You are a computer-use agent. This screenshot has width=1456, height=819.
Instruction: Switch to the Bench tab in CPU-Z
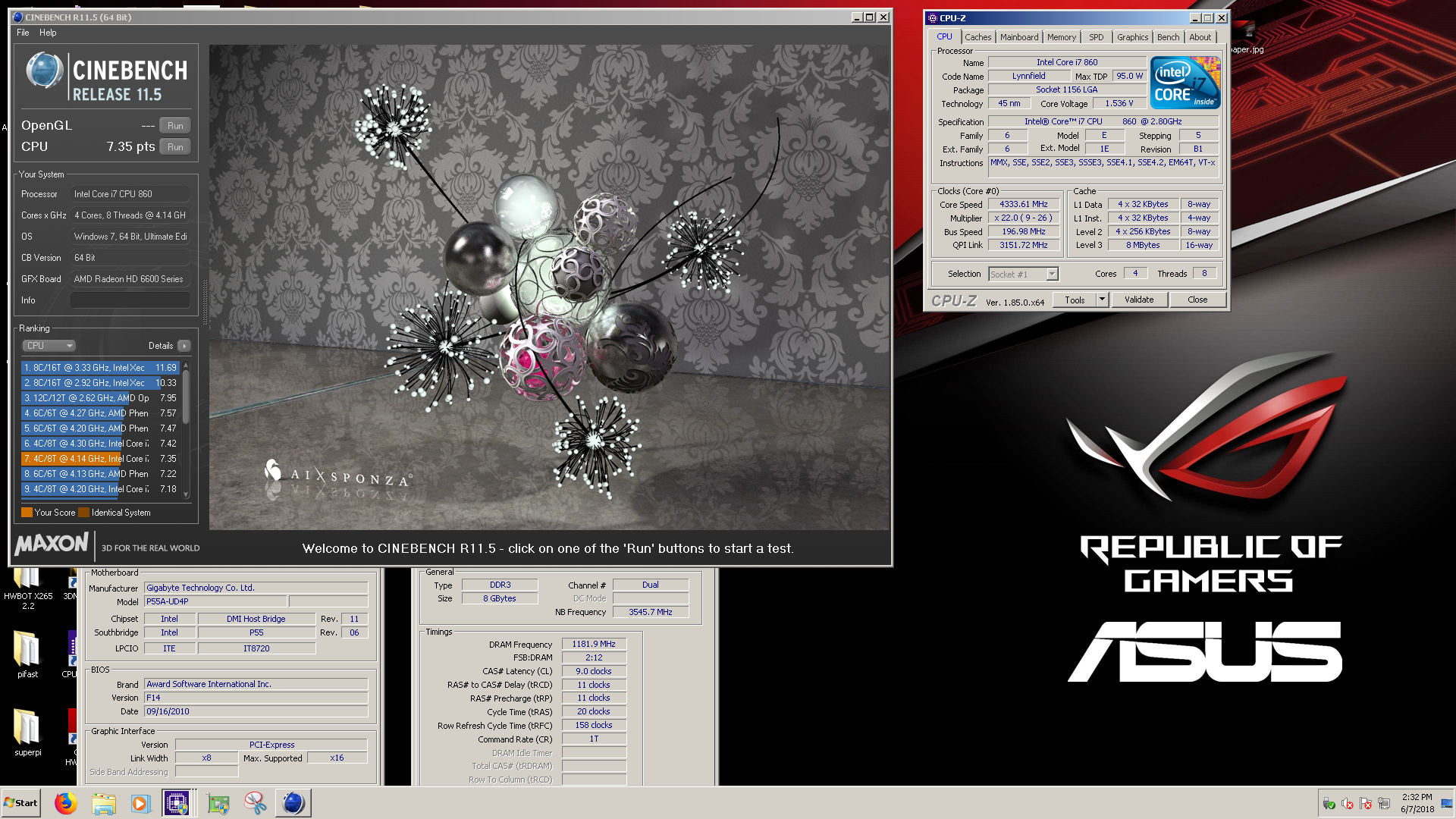click(1168, 37)
